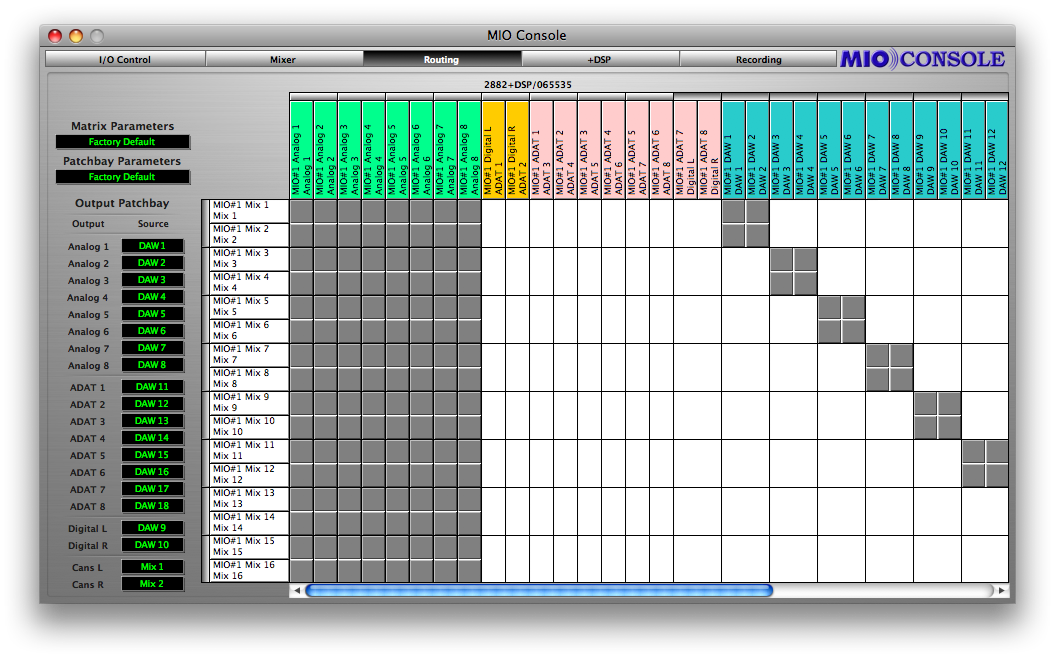This screenshot has width=1055, height=658.
Task: Switch to the I/O Control tab
Action: pyautogui.click(x=125, y=59)
